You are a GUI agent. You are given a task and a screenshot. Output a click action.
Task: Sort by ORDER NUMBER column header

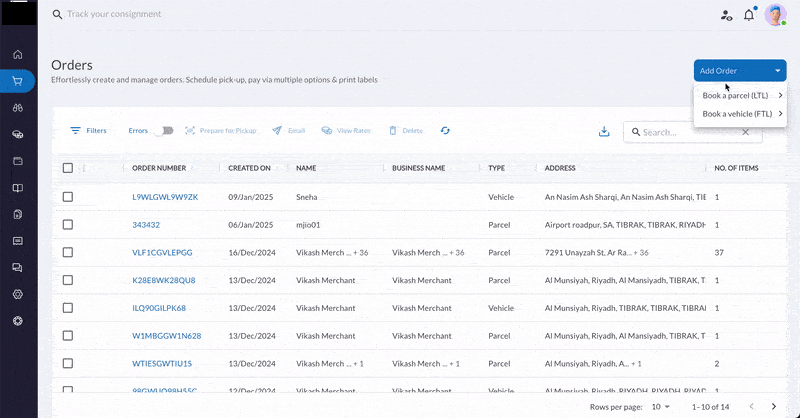159,168
